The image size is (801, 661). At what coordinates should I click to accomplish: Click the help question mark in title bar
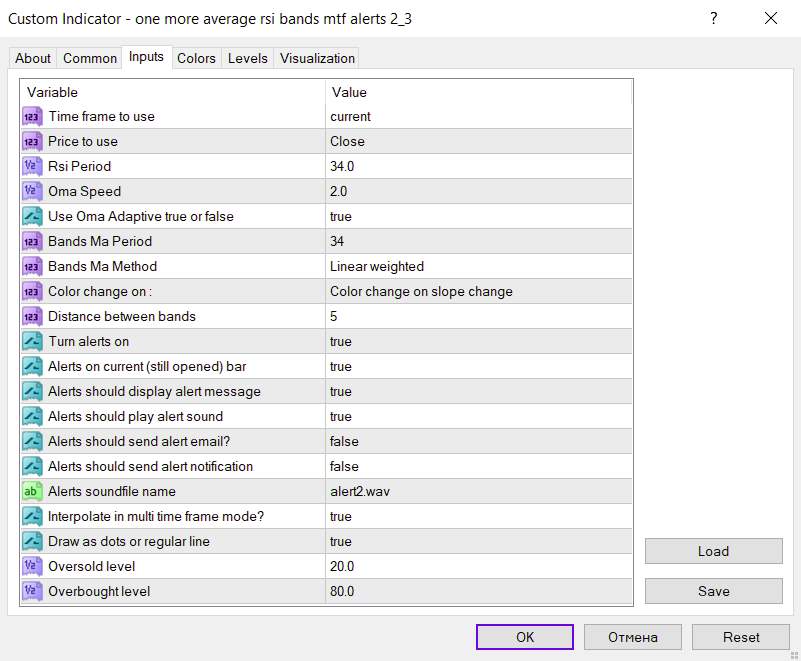click(713, 18)
